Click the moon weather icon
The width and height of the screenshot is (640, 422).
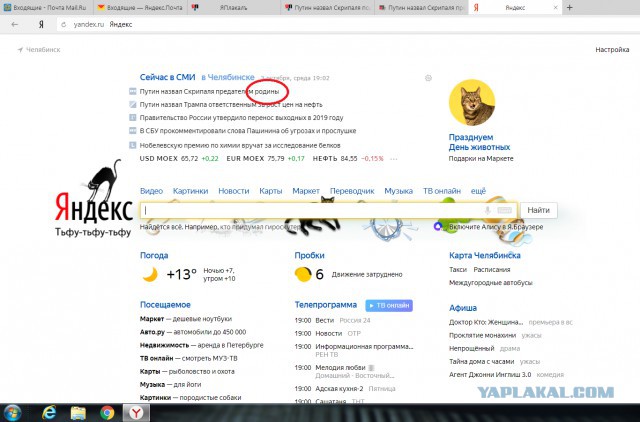tap(150, 274)
